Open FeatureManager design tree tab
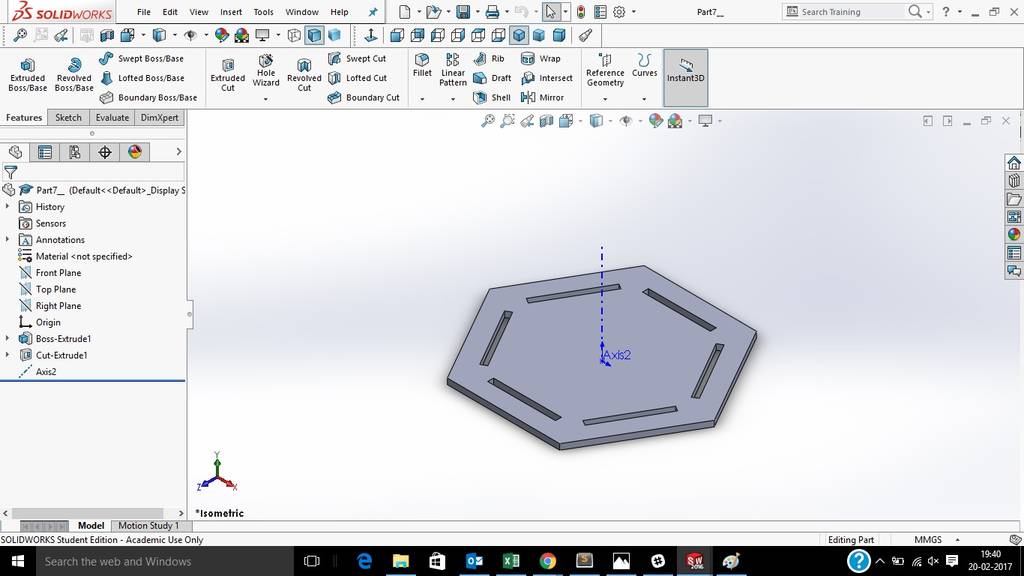This screenshot has width=1024, height=576. (16, 152)
